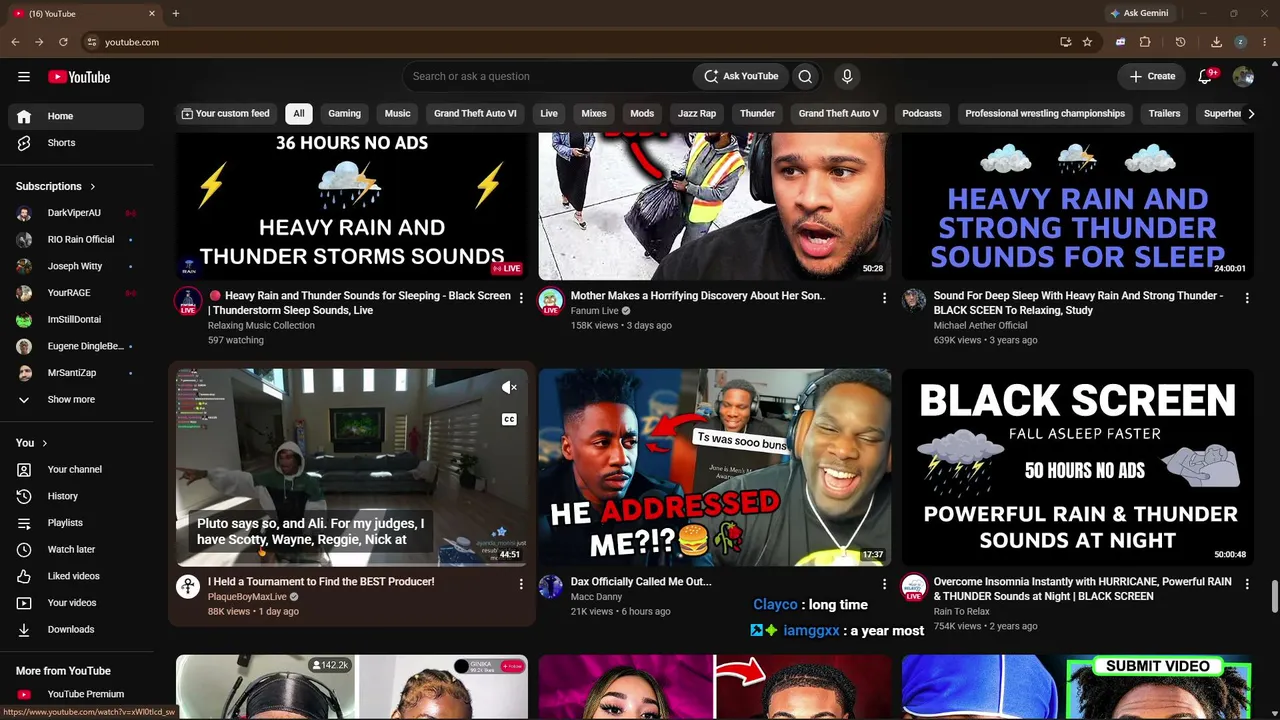Open the notifications bell
The height and width of the screenshot is (720, 1280).
pyautogui.click(x=1206, y=76)
